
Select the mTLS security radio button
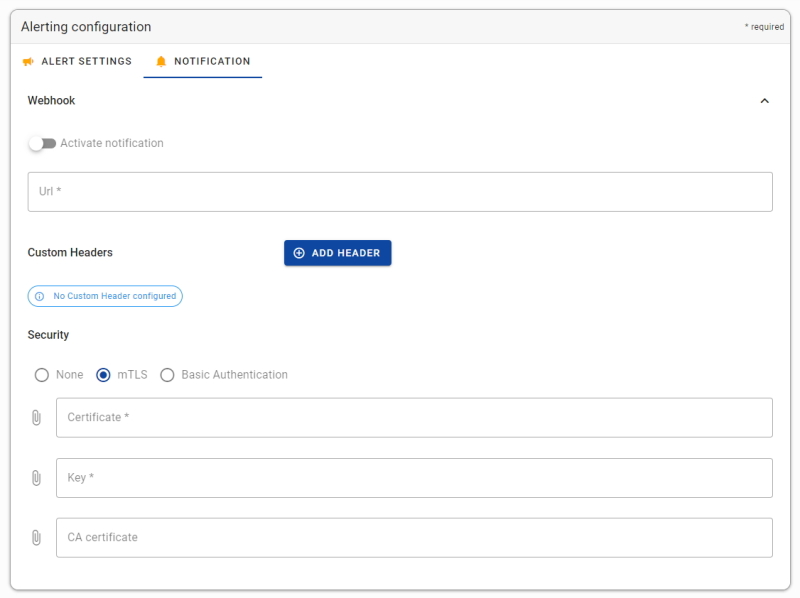pyautogui.click(x=103, y=375)
